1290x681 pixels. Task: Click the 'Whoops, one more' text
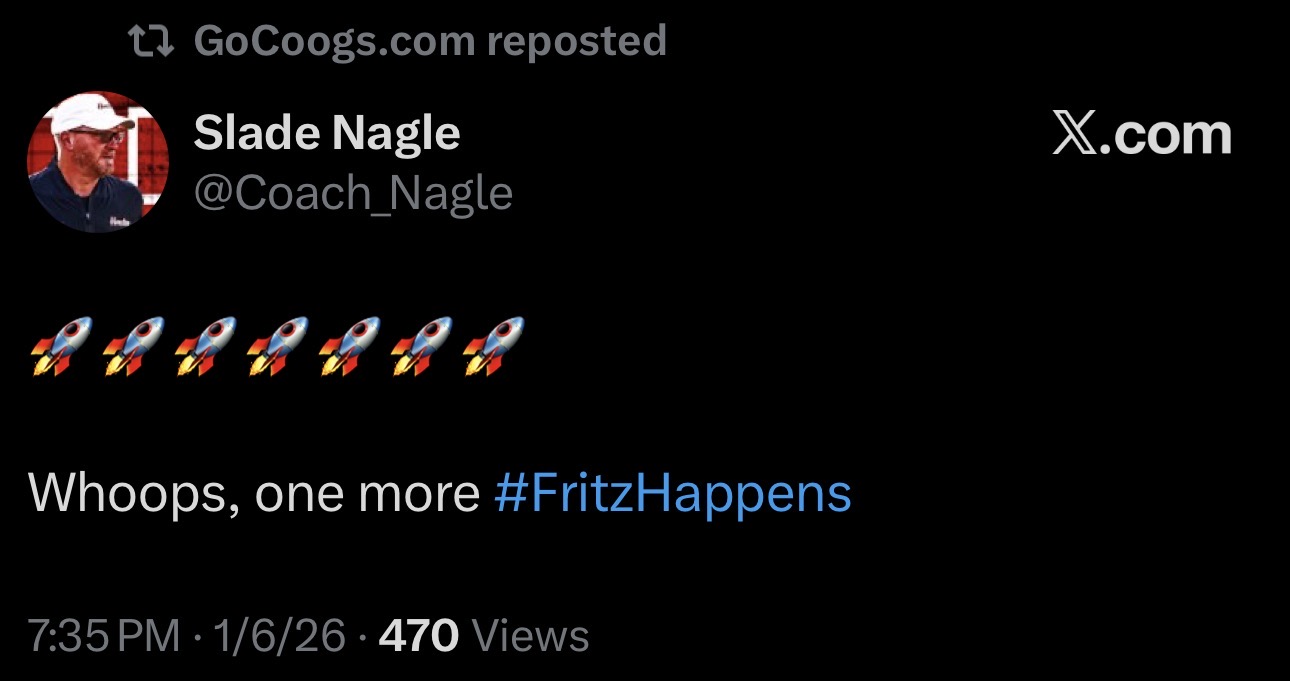coord(254,494)
